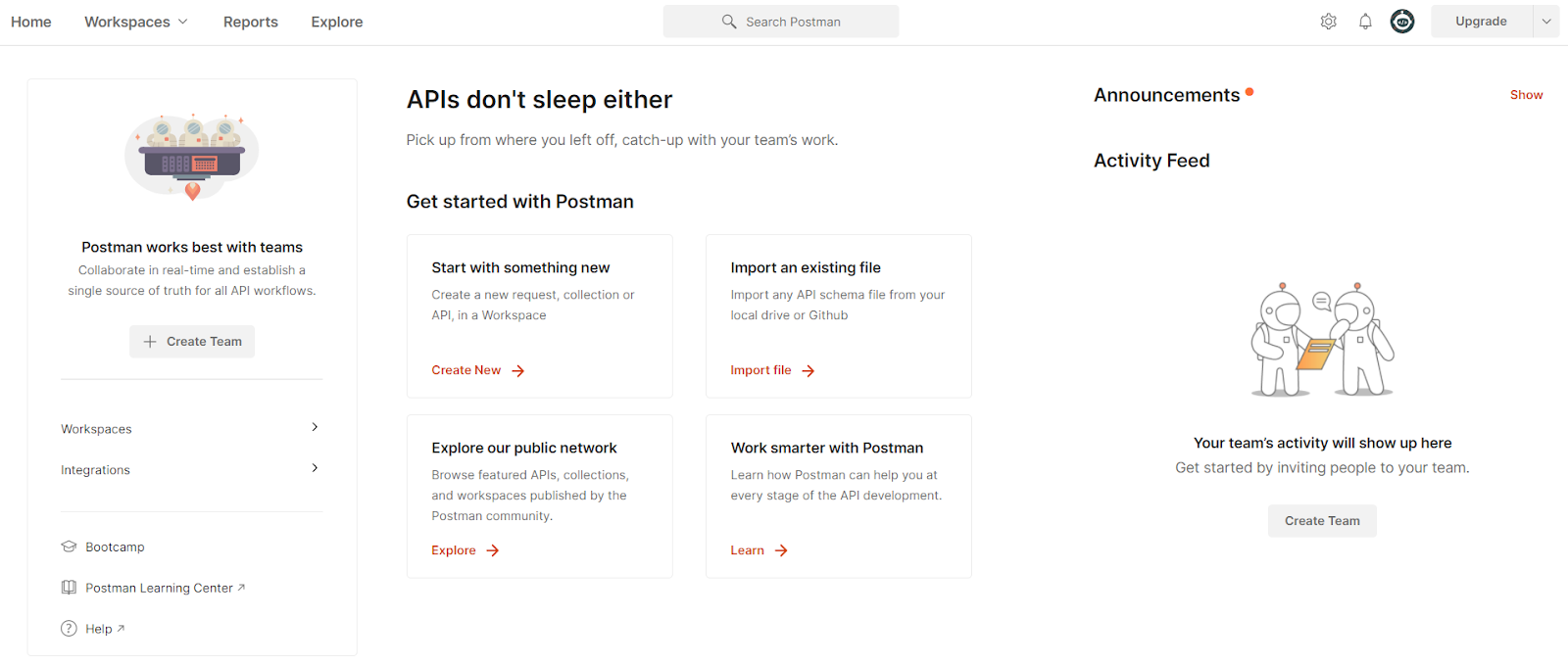This screenshot has height=666, width=1568.
Task: Open the settings gear icon
Action: click(x=1328, y=22)
